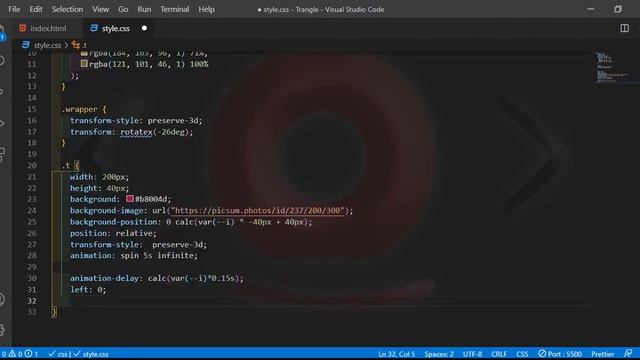This screenshot has height=360, width=640.
Task: Click the code minimap
Action: (612, 67)
